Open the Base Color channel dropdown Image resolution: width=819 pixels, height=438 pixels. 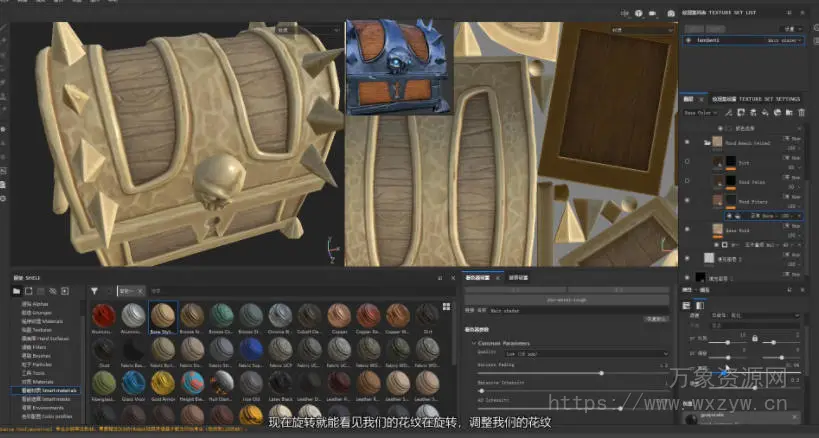click(x=698, y=113)
